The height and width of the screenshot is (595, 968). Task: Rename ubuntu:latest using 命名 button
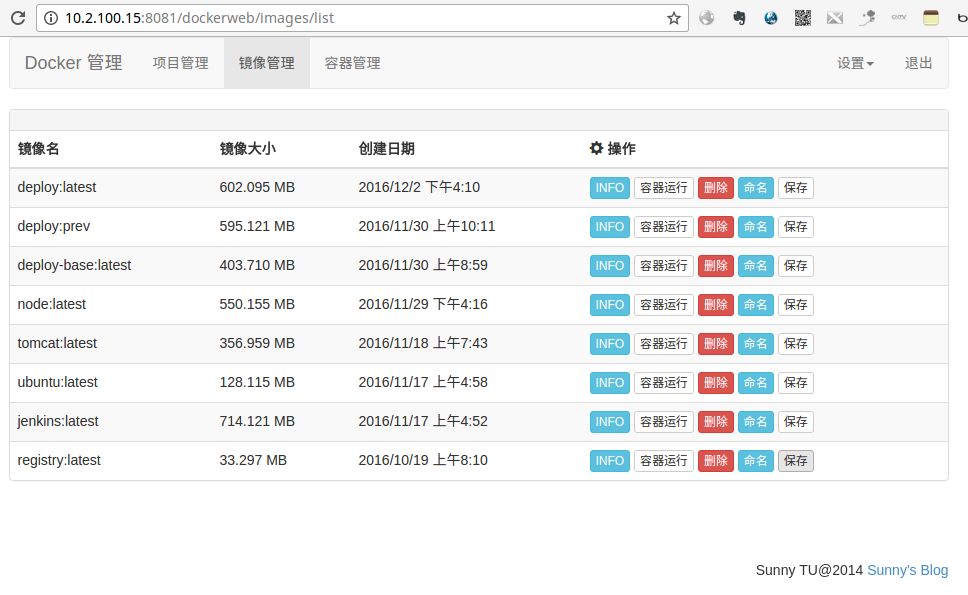pos(756,383)
